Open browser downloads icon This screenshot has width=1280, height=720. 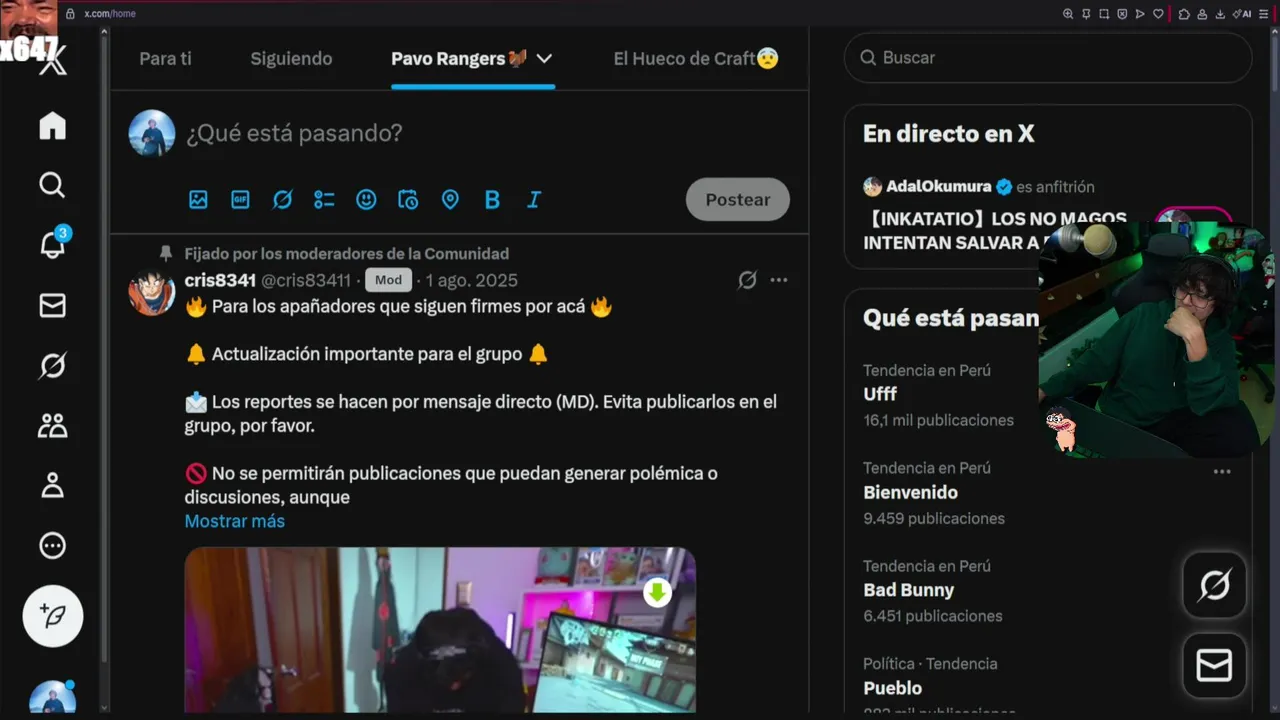tap(1222, 14)
